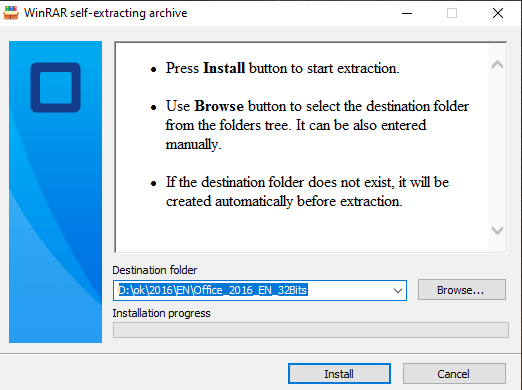
Task: Cancel the installation
Action: (454, 374)
